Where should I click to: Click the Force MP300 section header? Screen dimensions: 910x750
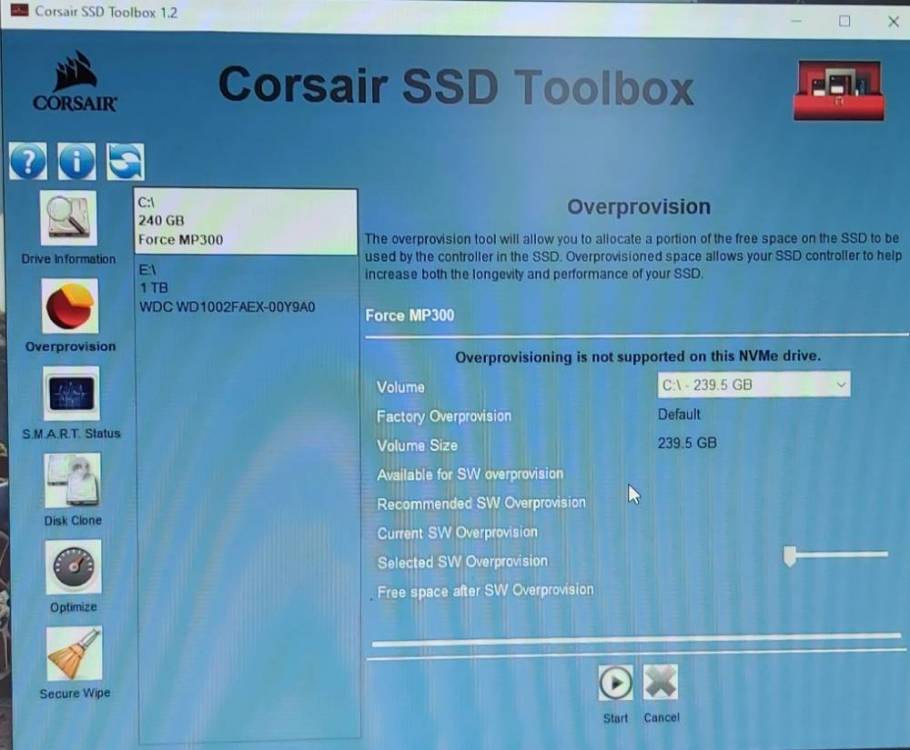click(410, 315)
